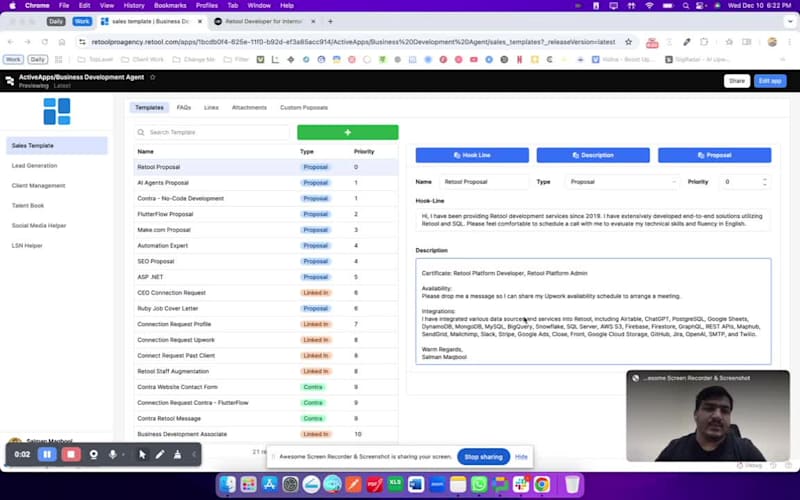This screenshot has width=800, height=500.
Task: Switch to Retool Developer browser tab
Action: (263, 21)
